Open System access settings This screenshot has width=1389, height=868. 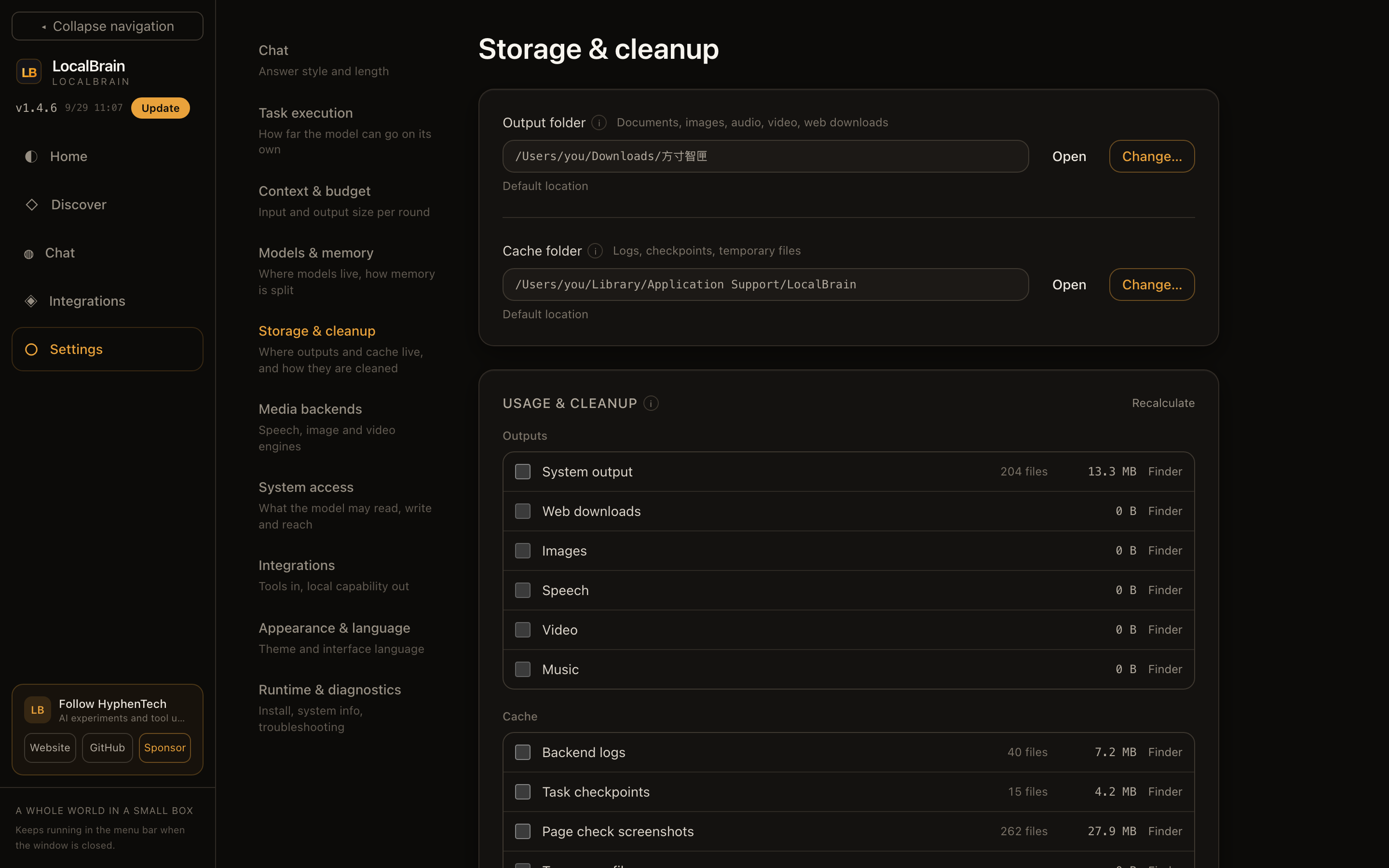point(347,505)
